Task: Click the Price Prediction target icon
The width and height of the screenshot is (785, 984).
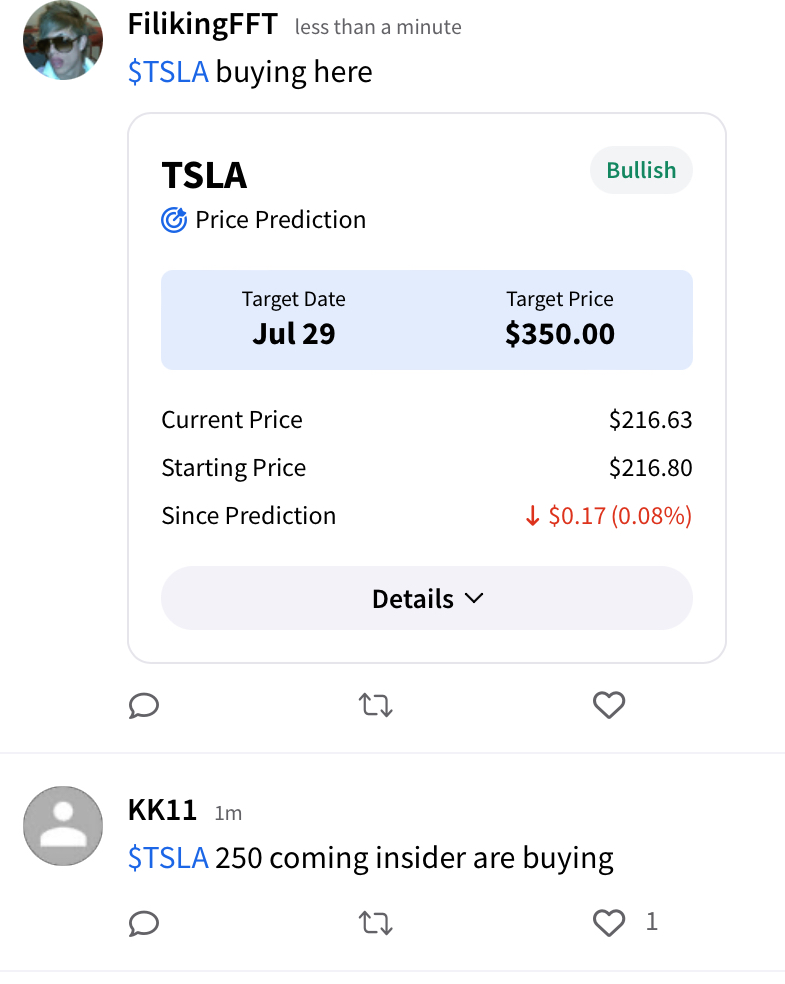Action: coord(174,220)
